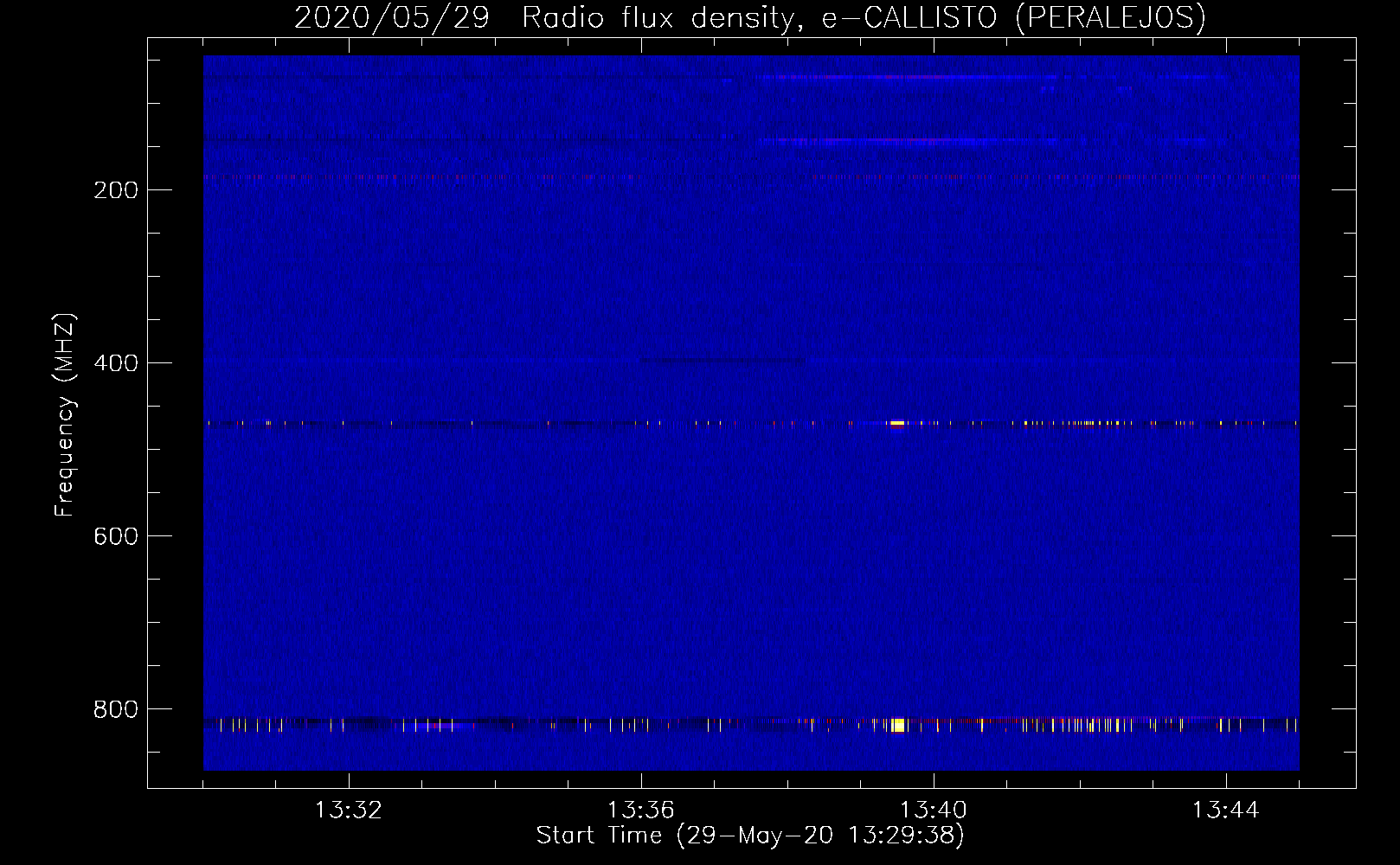Click the 13:36 time tick label
This screenshot has height=865, width=1400.
tap(640, 811)
